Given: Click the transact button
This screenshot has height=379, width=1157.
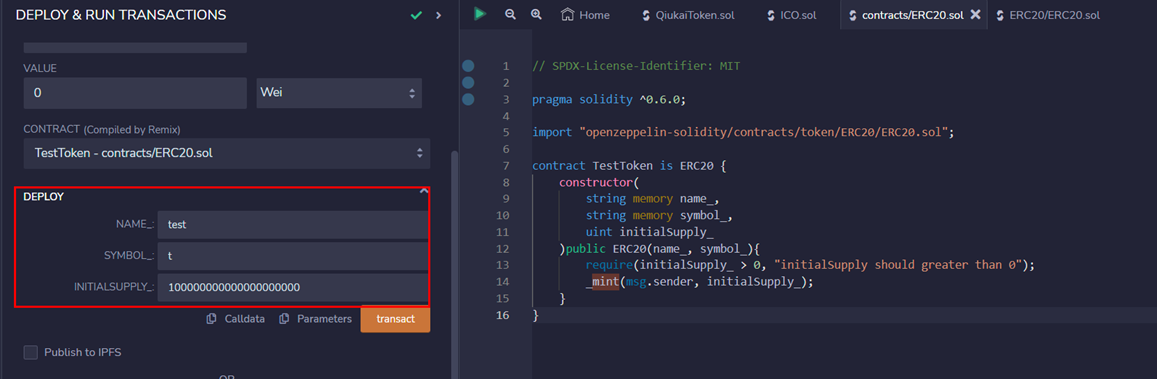Looking at the screenshot, I should [x=396, y=319].
